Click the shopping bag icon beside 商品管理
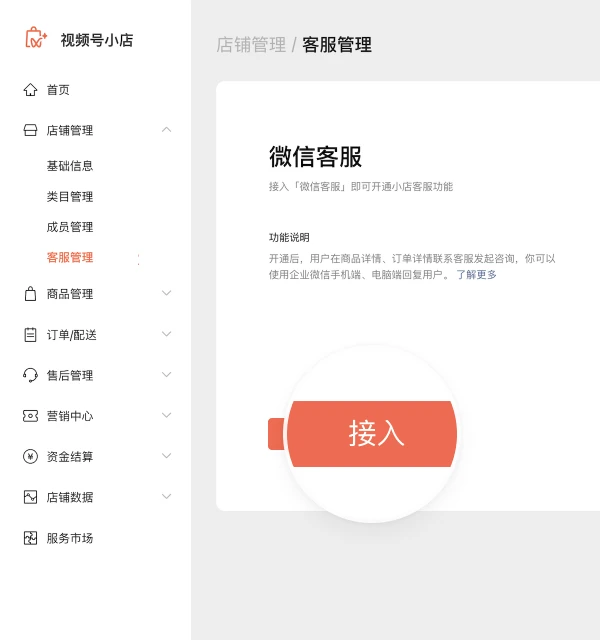The height and width of the screenshot is (640, 600). click(x=30, y=293)
